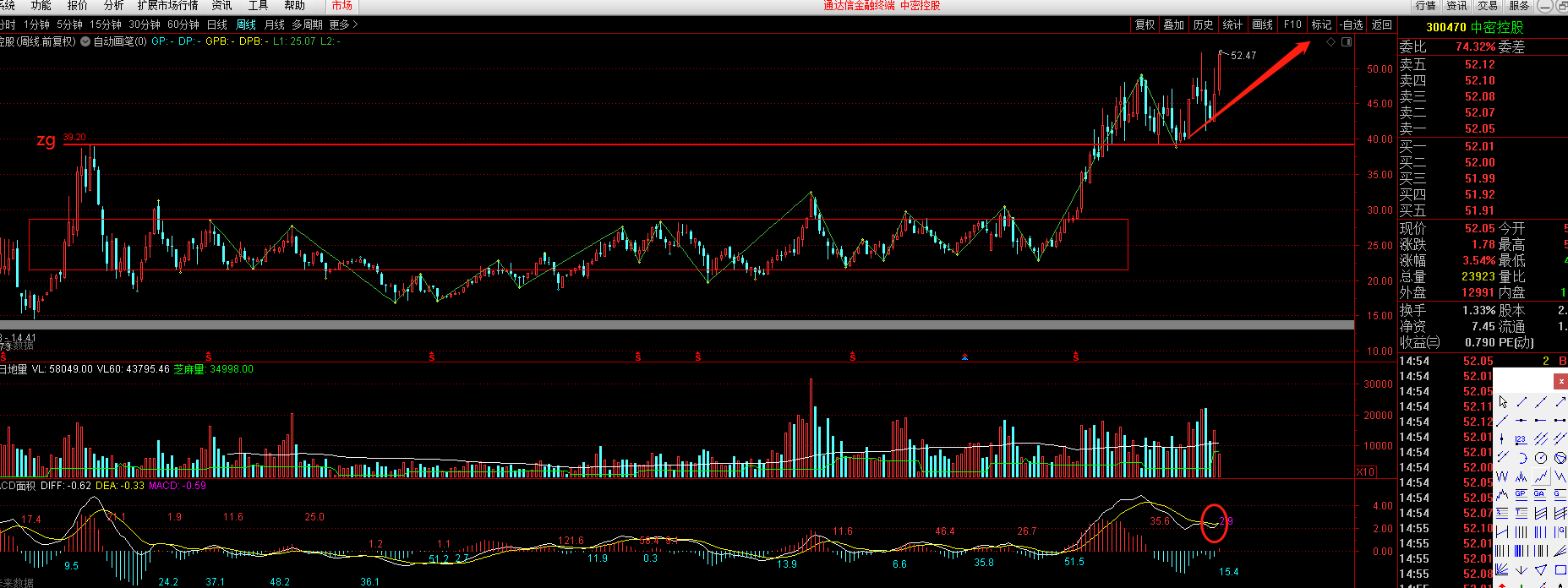Select the arrow line drawing tool
The height and width of the screenshot is (588, 1568).
[x=1560, y=402]
